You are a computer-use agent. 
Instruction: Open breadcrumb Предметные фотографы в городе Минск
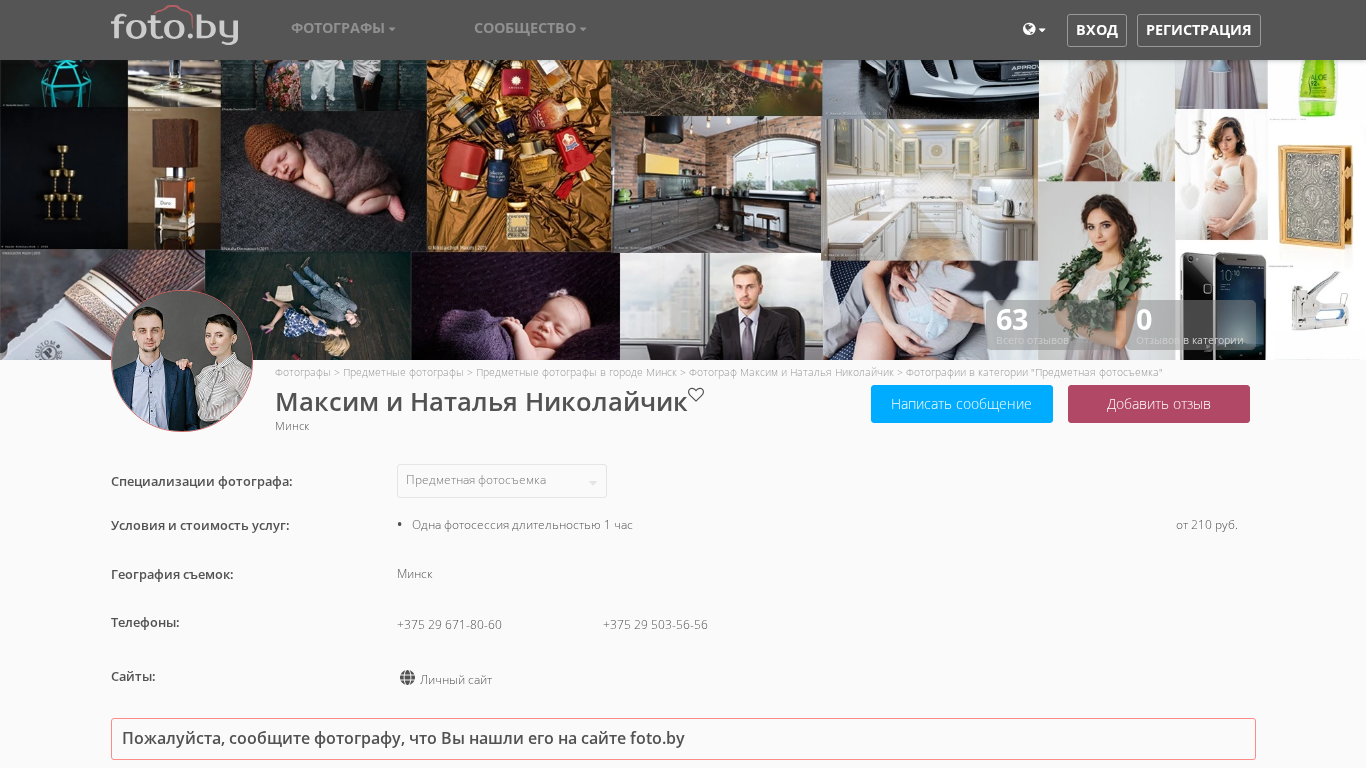coord(576,372)
